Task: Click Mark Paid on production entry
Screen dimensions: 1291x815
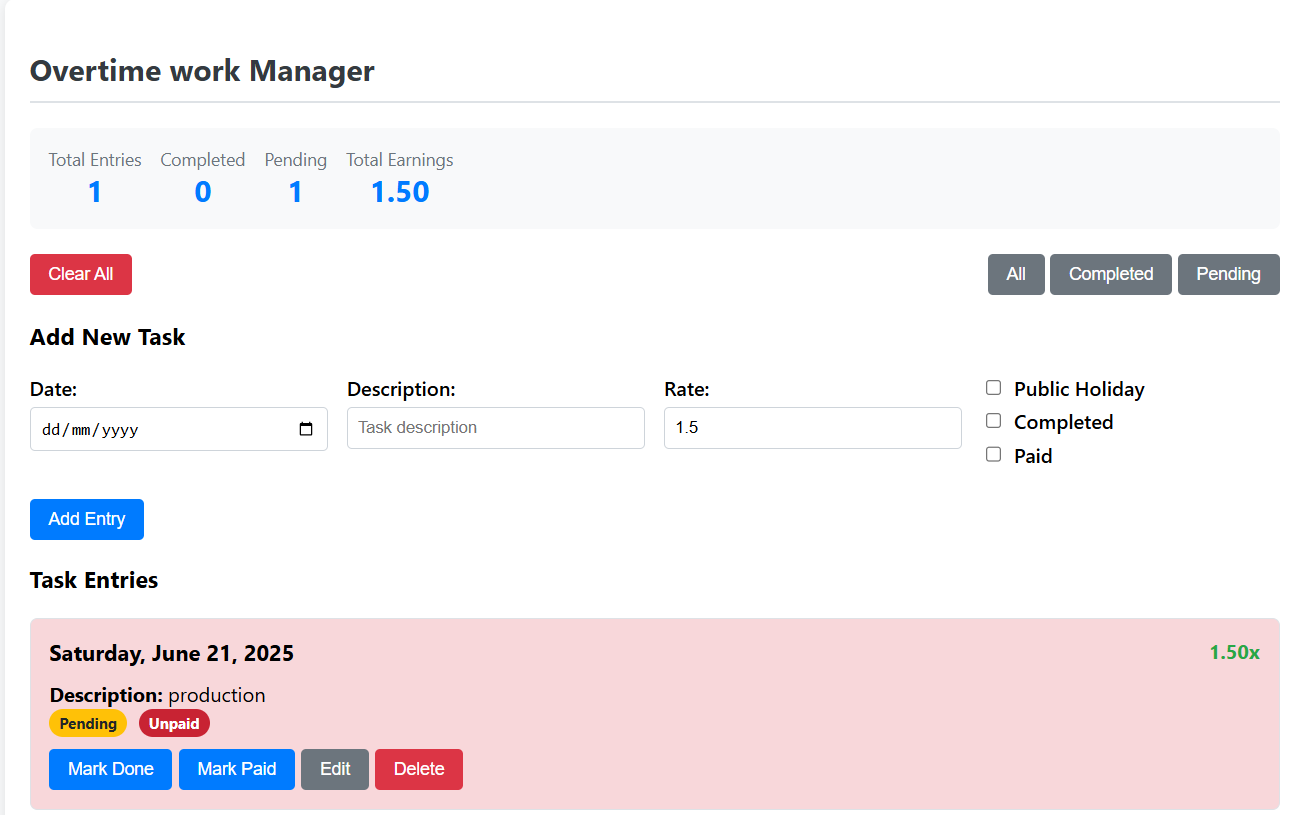Action: click(x=237, y=769)
